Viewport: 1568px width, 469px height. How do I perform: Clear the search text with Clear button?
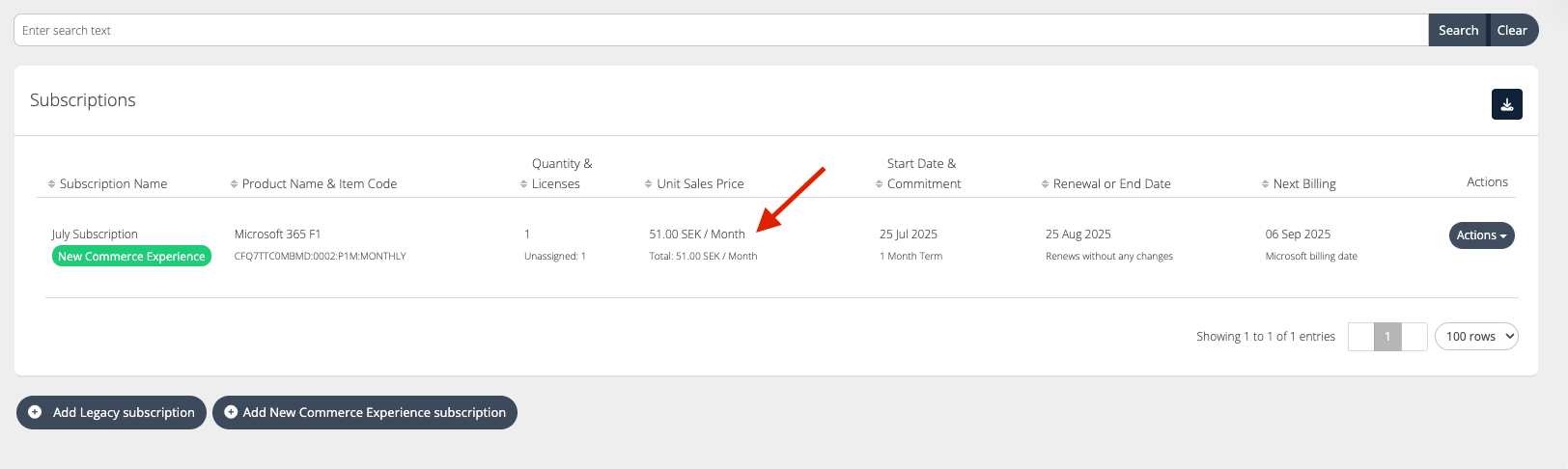click(x=1512, y=30)
